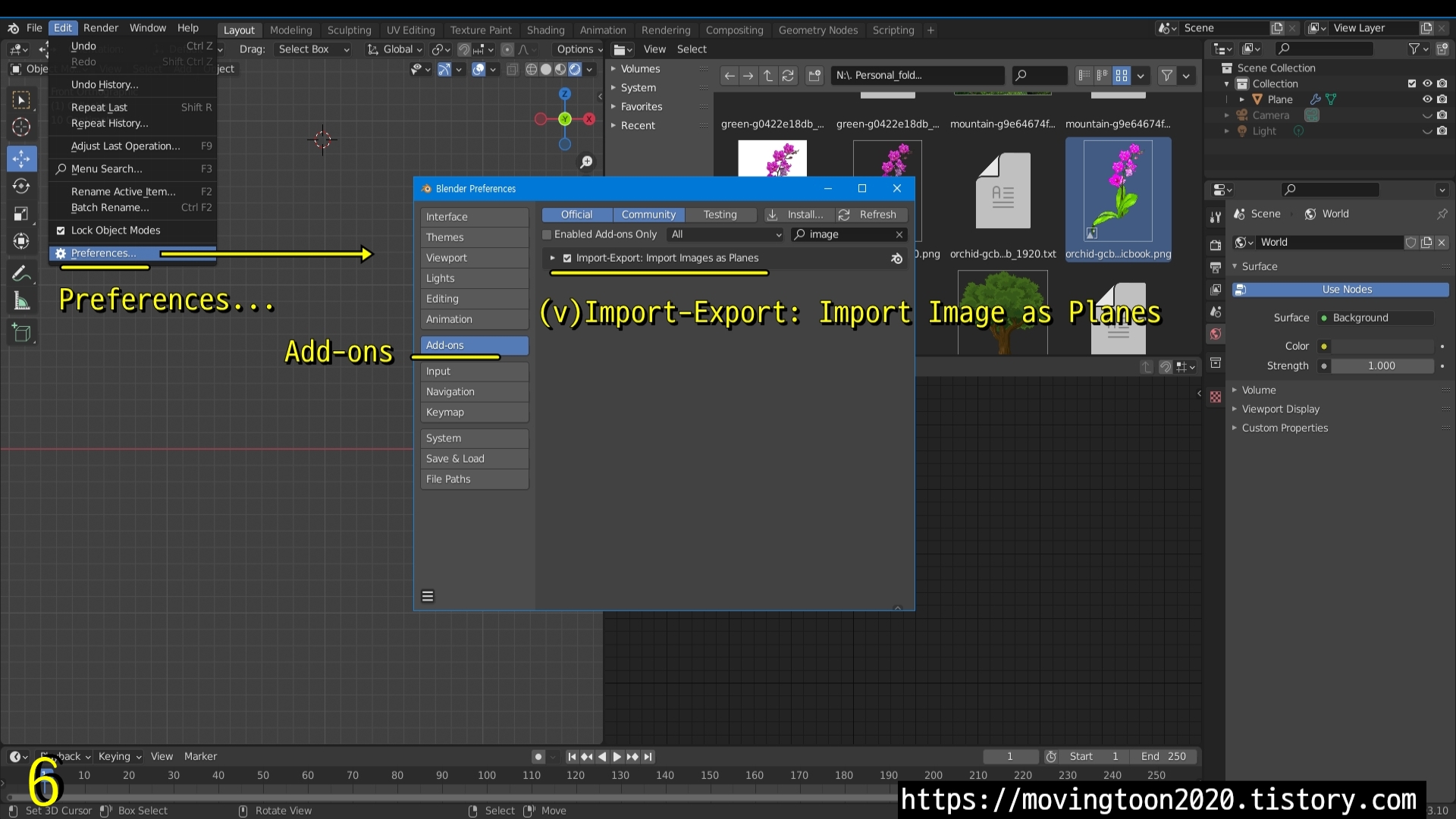The image size is (1456, 819).
Task: Open File Paths section in Preferences
Action: 475,479
